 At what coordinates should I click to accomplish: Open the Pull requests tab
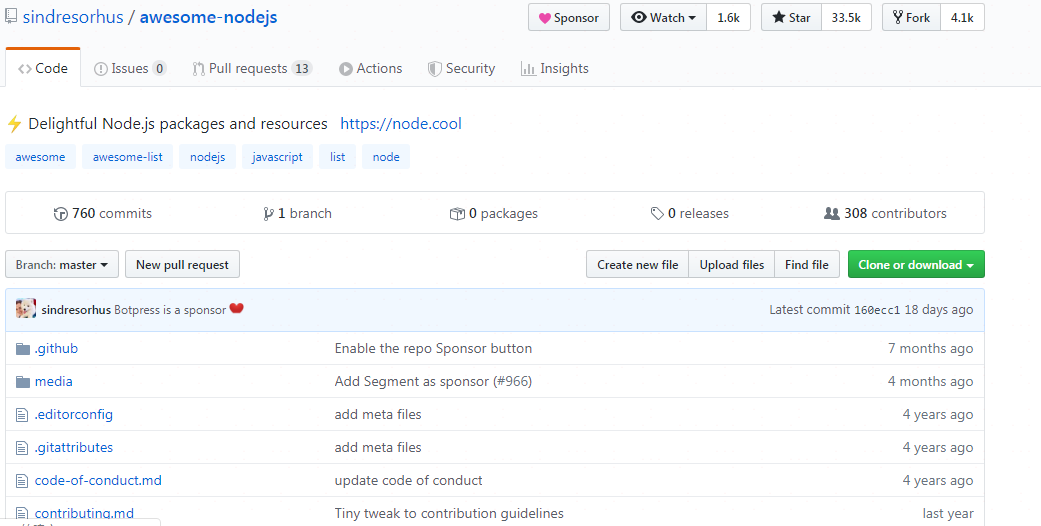point(260,69)
